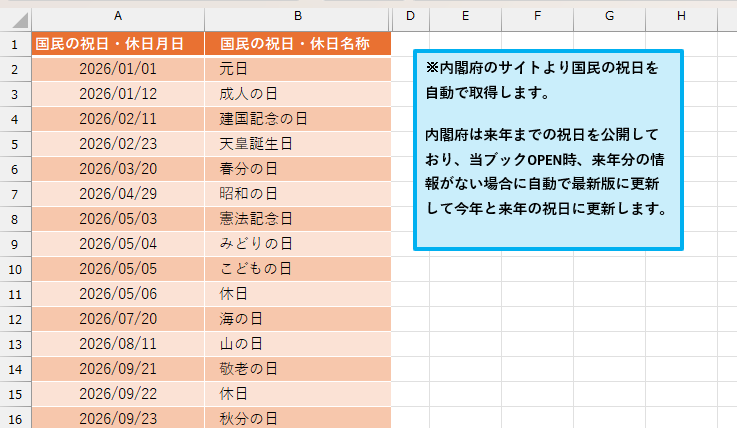
Task: Select the 憲法記念日 cell
Action: coord(298,219)
